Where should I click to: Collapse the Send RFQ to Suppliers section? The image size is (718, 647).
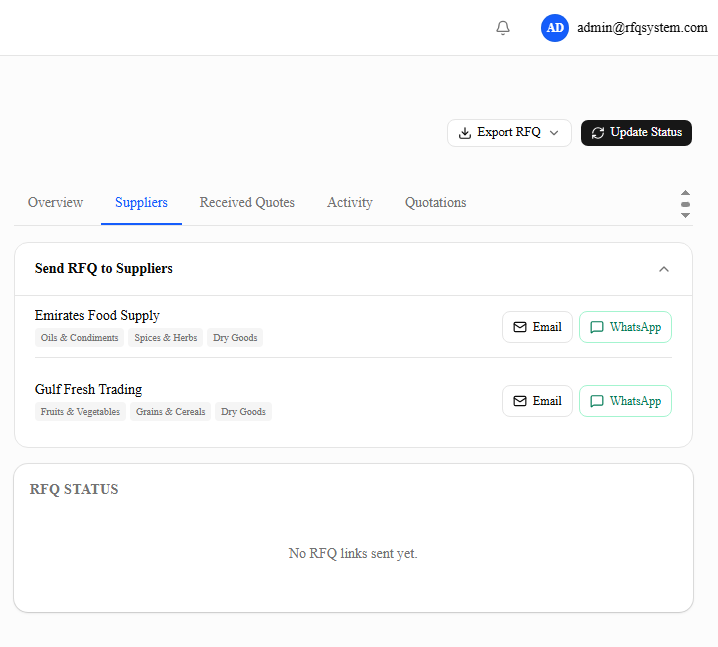tap(664, 269)
